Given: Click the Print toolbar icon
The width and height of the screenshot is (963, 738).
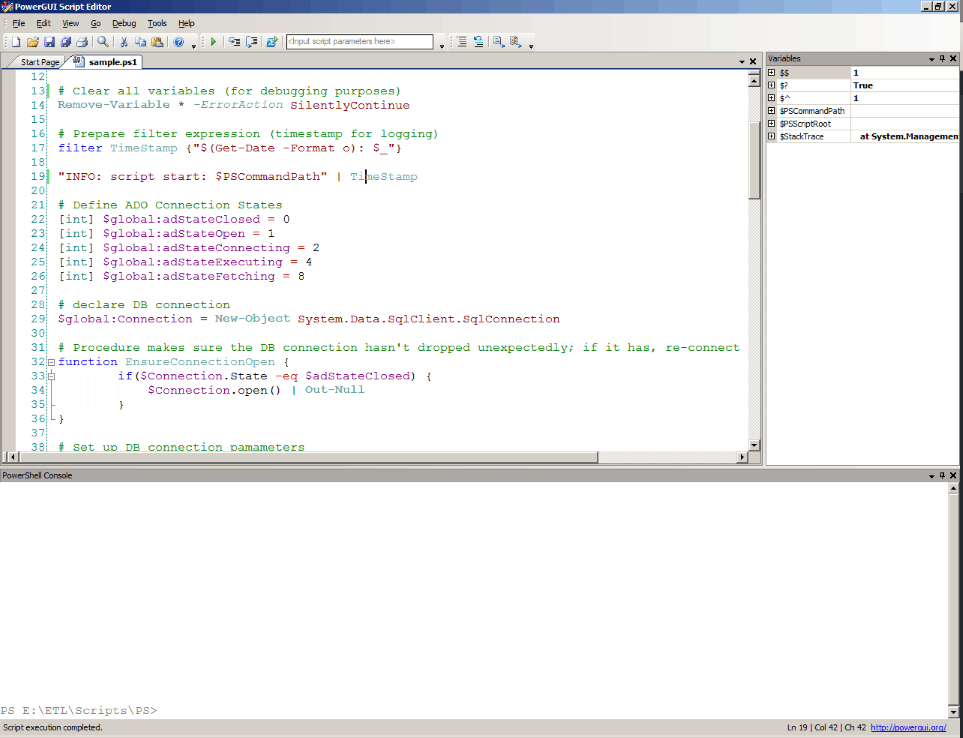Looking at the screenshot, I should pos(82,42).
